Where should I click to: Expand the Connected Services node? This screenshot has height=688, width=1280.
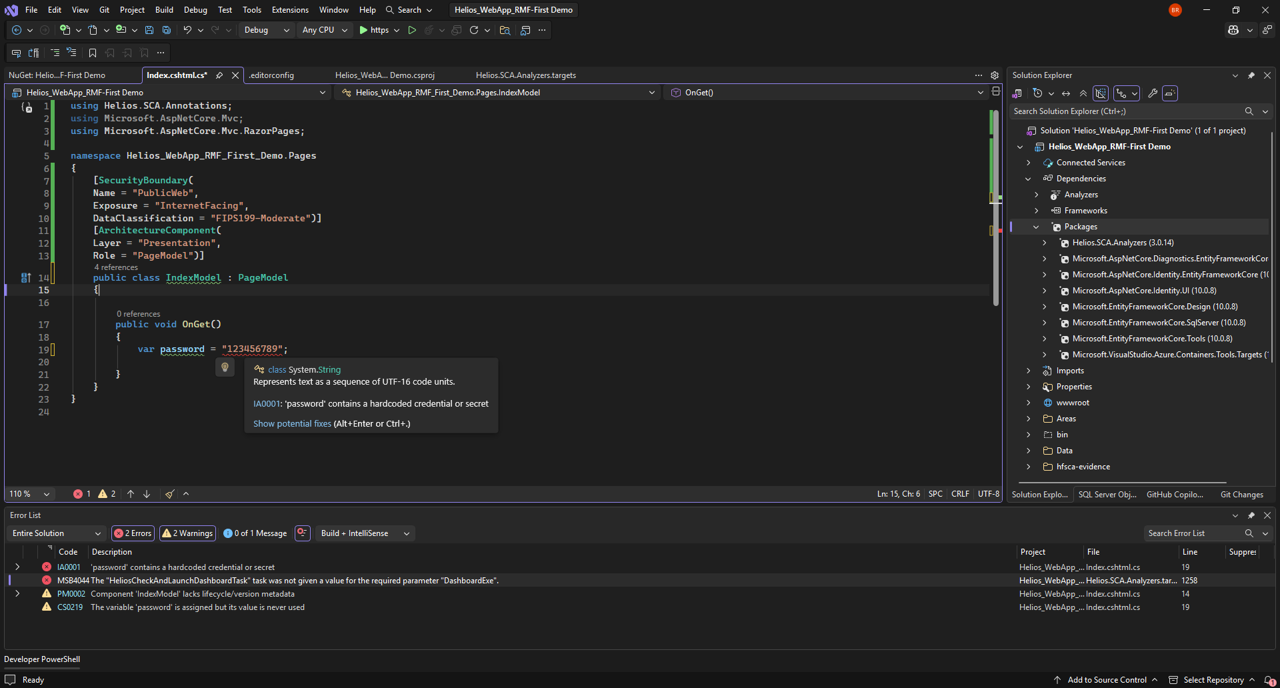pos(1028,162)
